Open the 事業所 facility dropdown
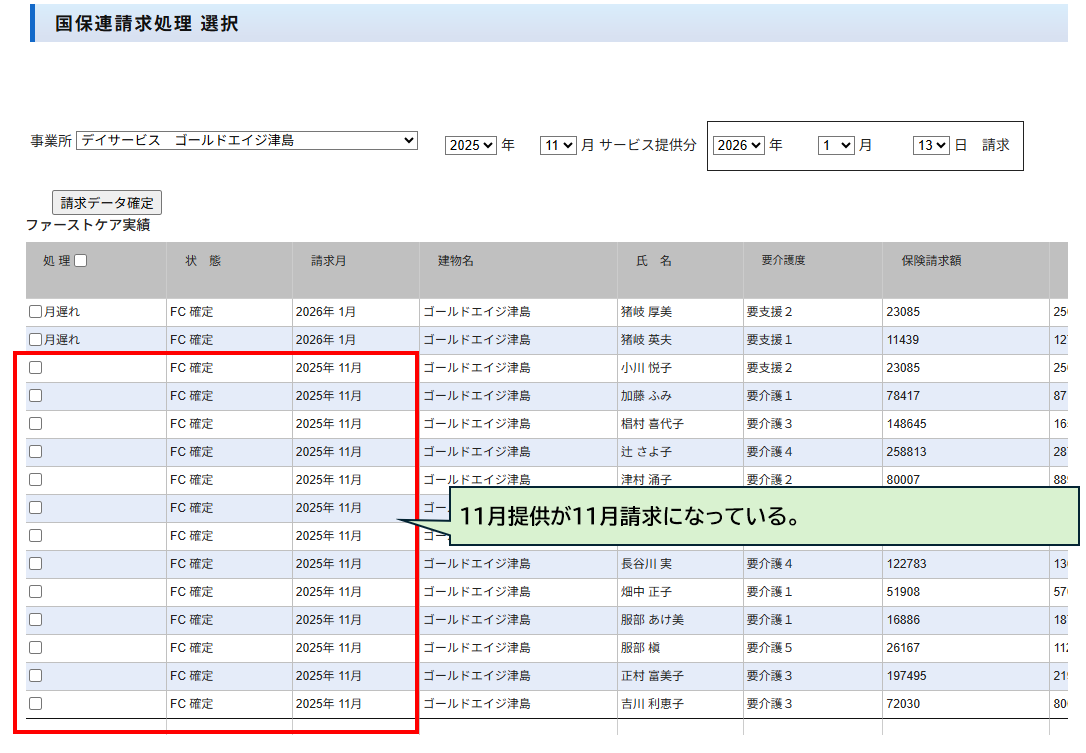Viewport: 1086px width, 753px height. point(247,141)
